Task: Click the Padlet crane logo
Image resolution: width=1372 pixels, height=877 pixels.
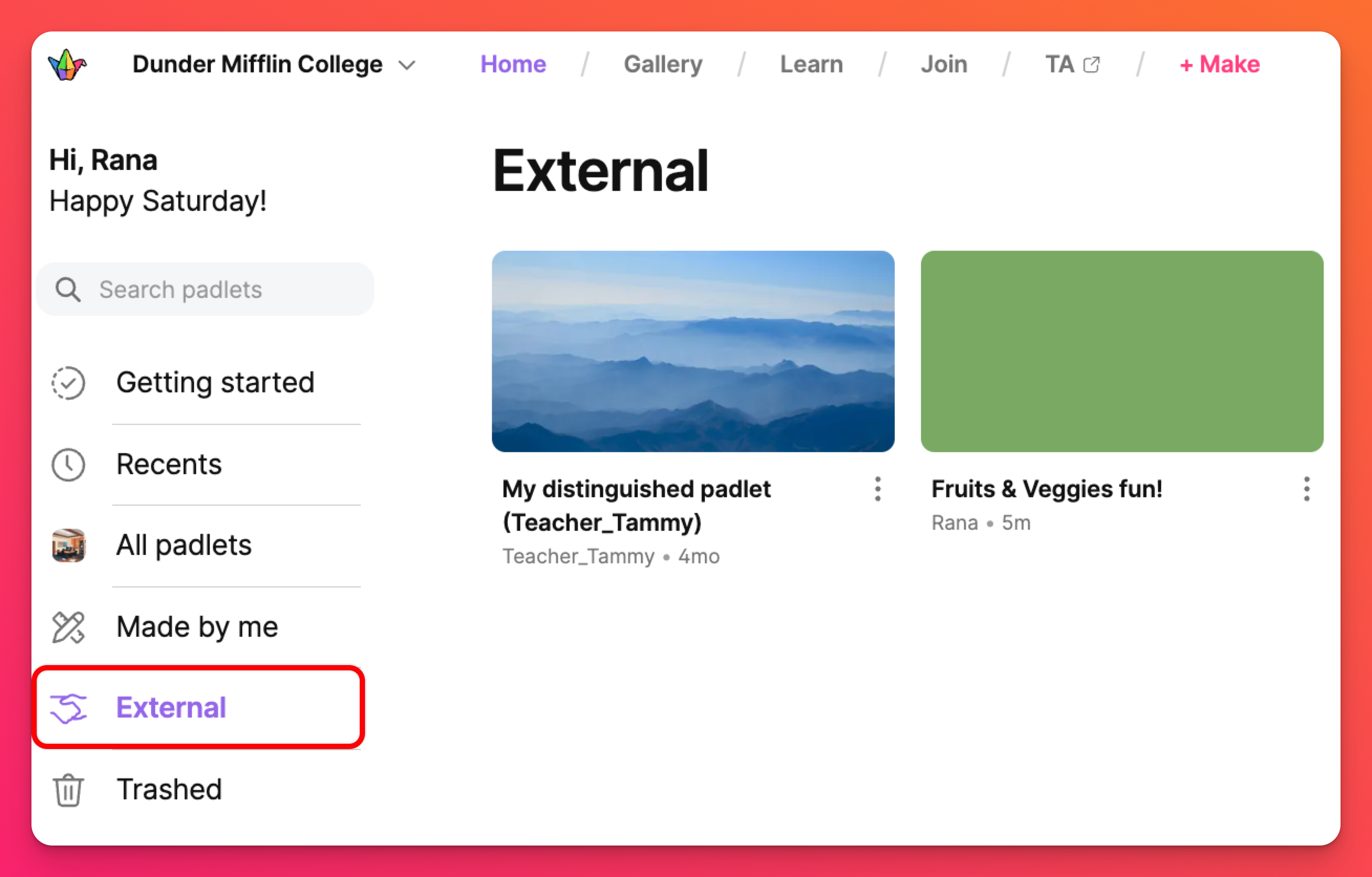Action: pos(67,65)
